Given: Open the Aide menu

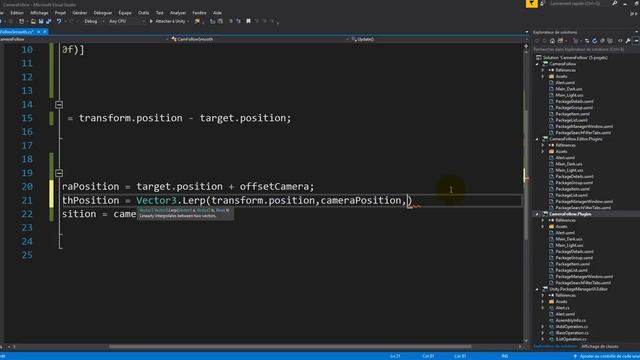Looking at the screenshot, I should (217, 13).
